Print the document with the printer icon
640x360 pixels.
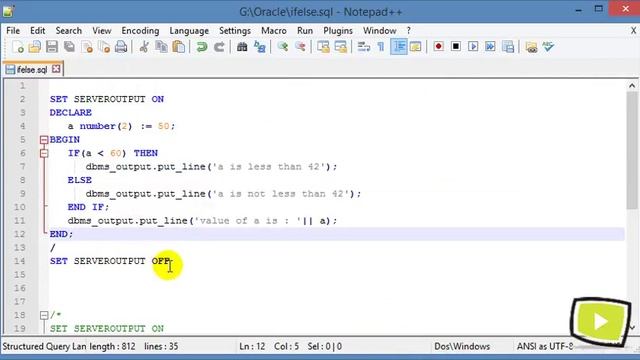pyautogui.click(x=121, y=47)
